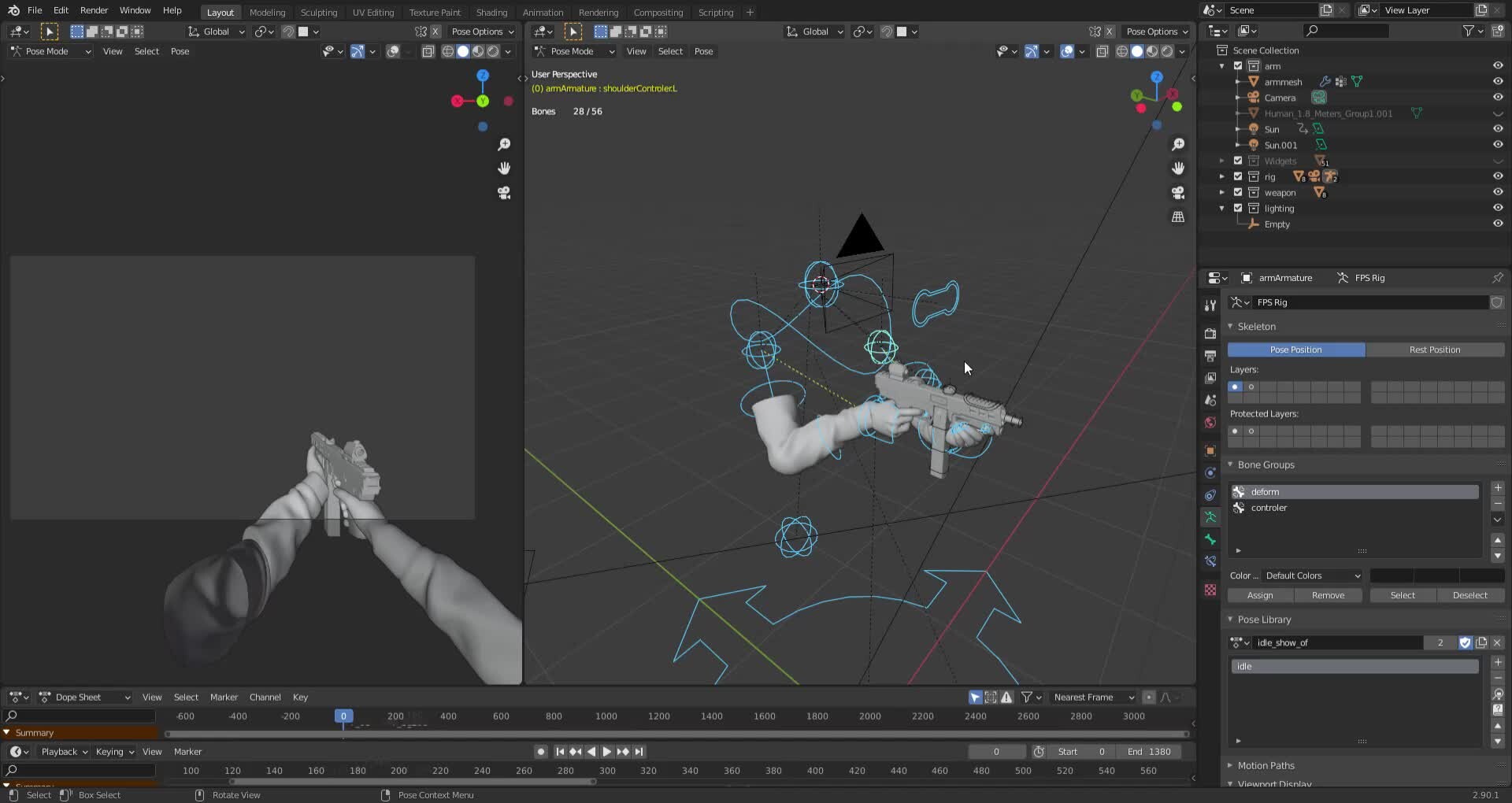The image size is (1512, 803).
Task: Open the Modifier Properties tab (wrench icon)
Action: pos(1210,305)
